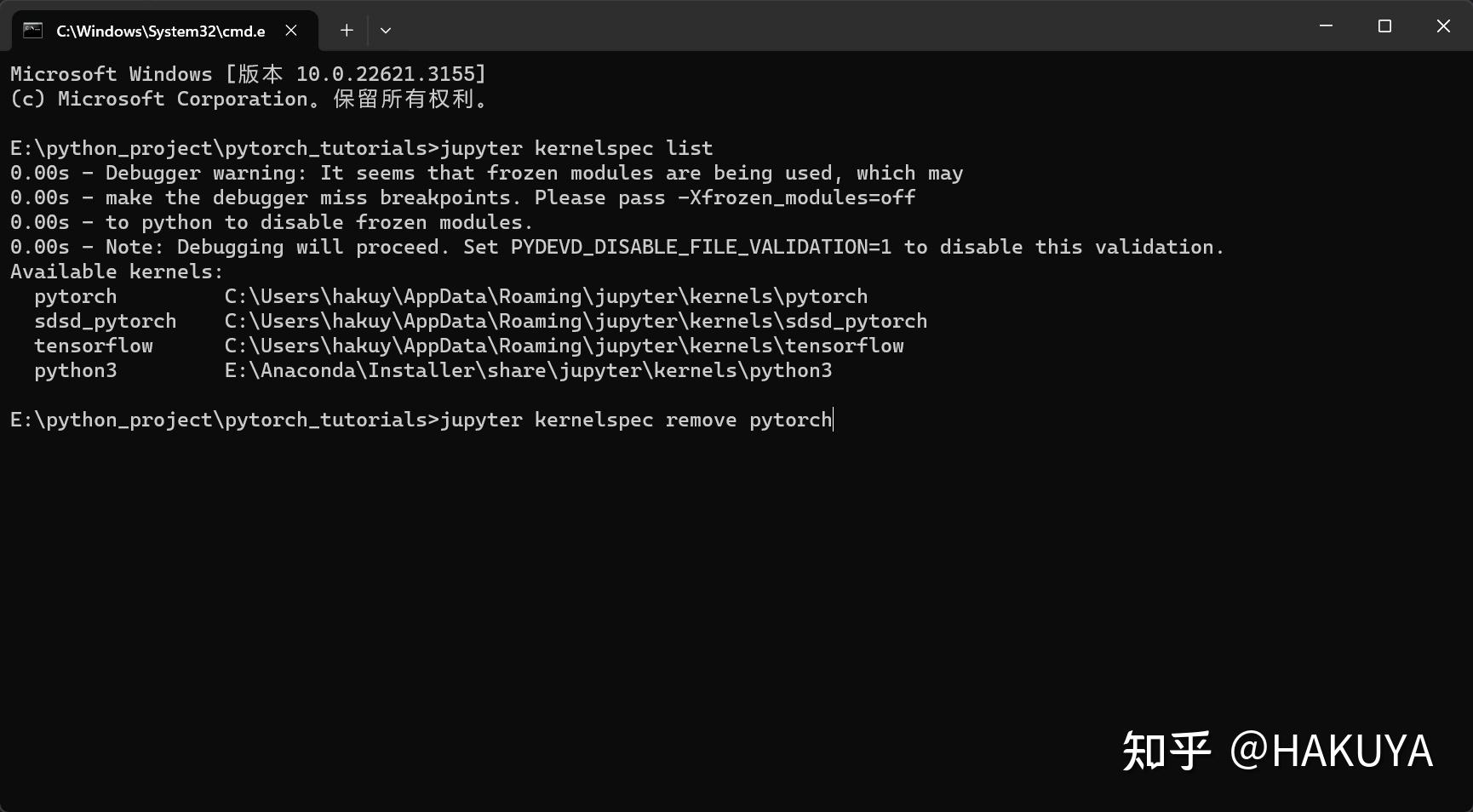Click the 'Available kernels:' heading text

[117, 272]
